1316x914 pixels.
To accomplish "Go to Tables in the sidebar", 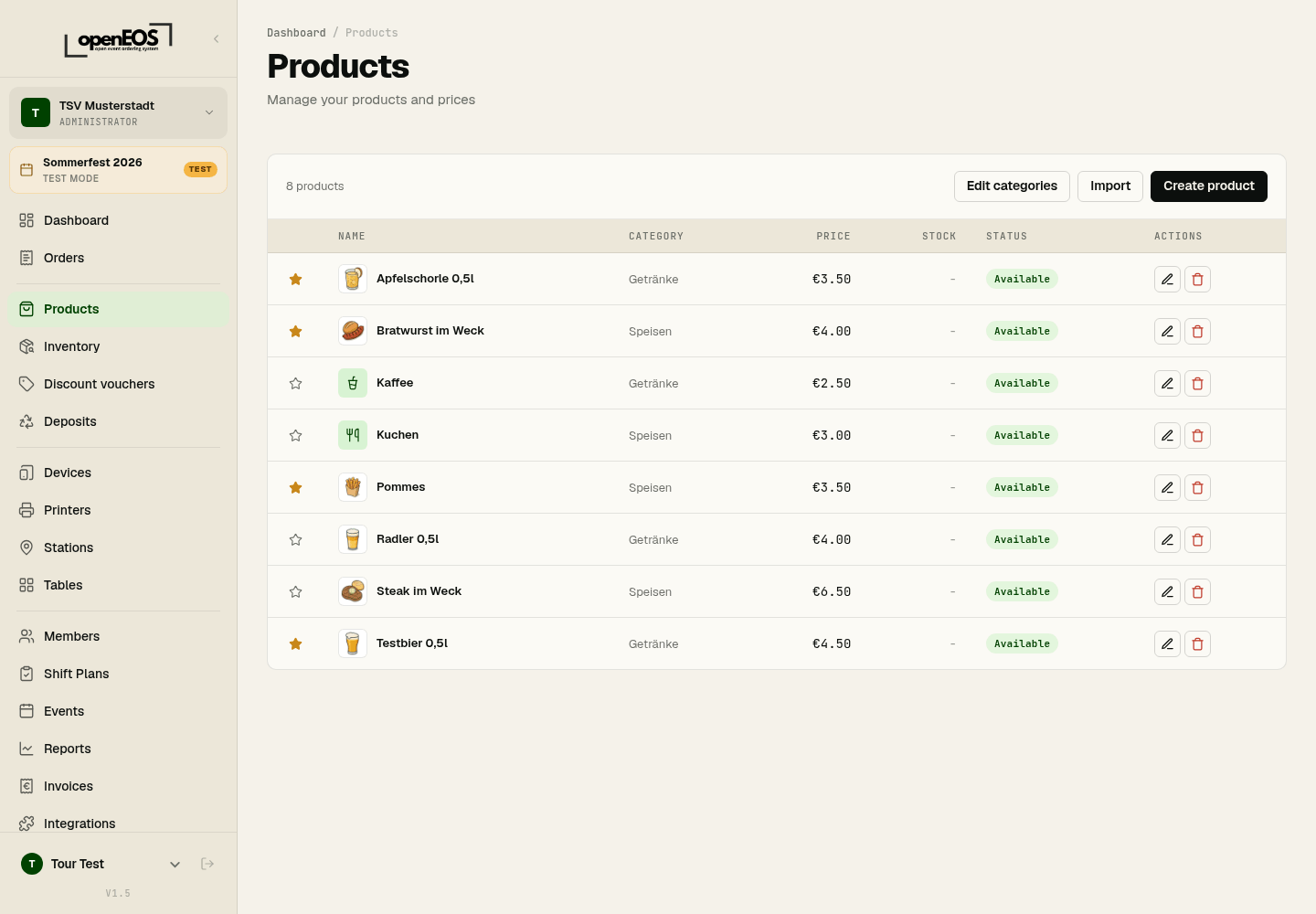I will [118, 585].
